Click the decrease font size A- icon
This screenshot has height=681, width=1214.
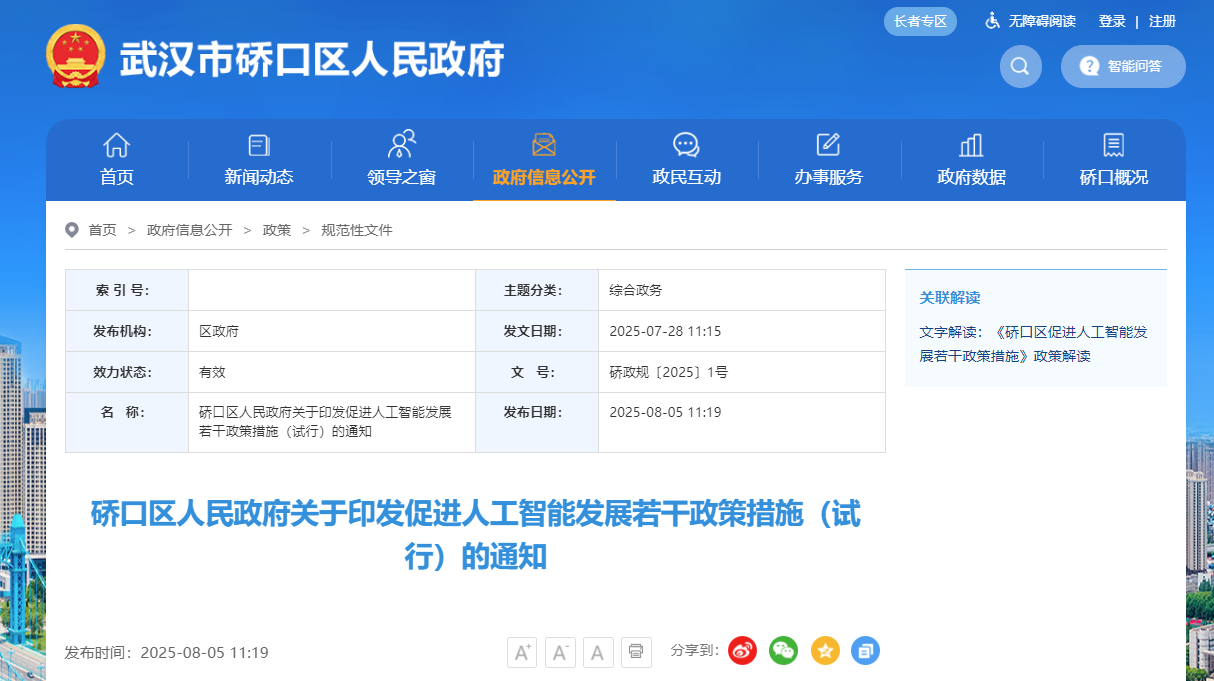pyautogui.click(x=560, y=652)
